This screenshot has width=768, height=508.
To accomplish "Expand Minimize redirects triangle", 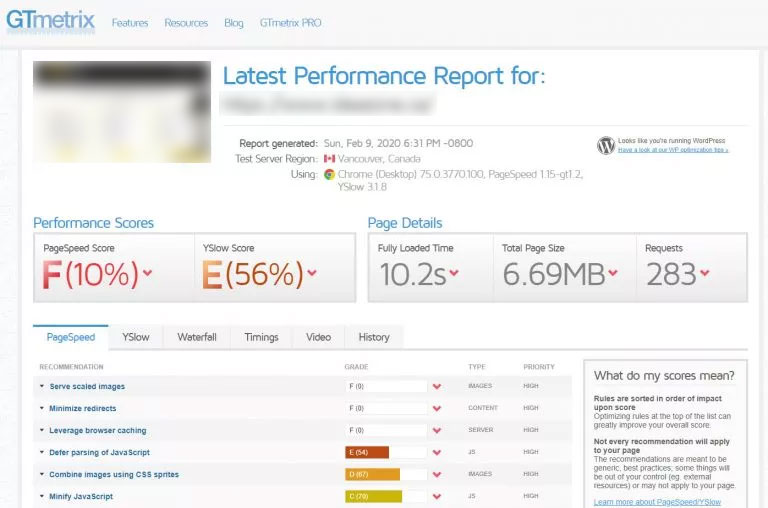I will coord(42,408).
